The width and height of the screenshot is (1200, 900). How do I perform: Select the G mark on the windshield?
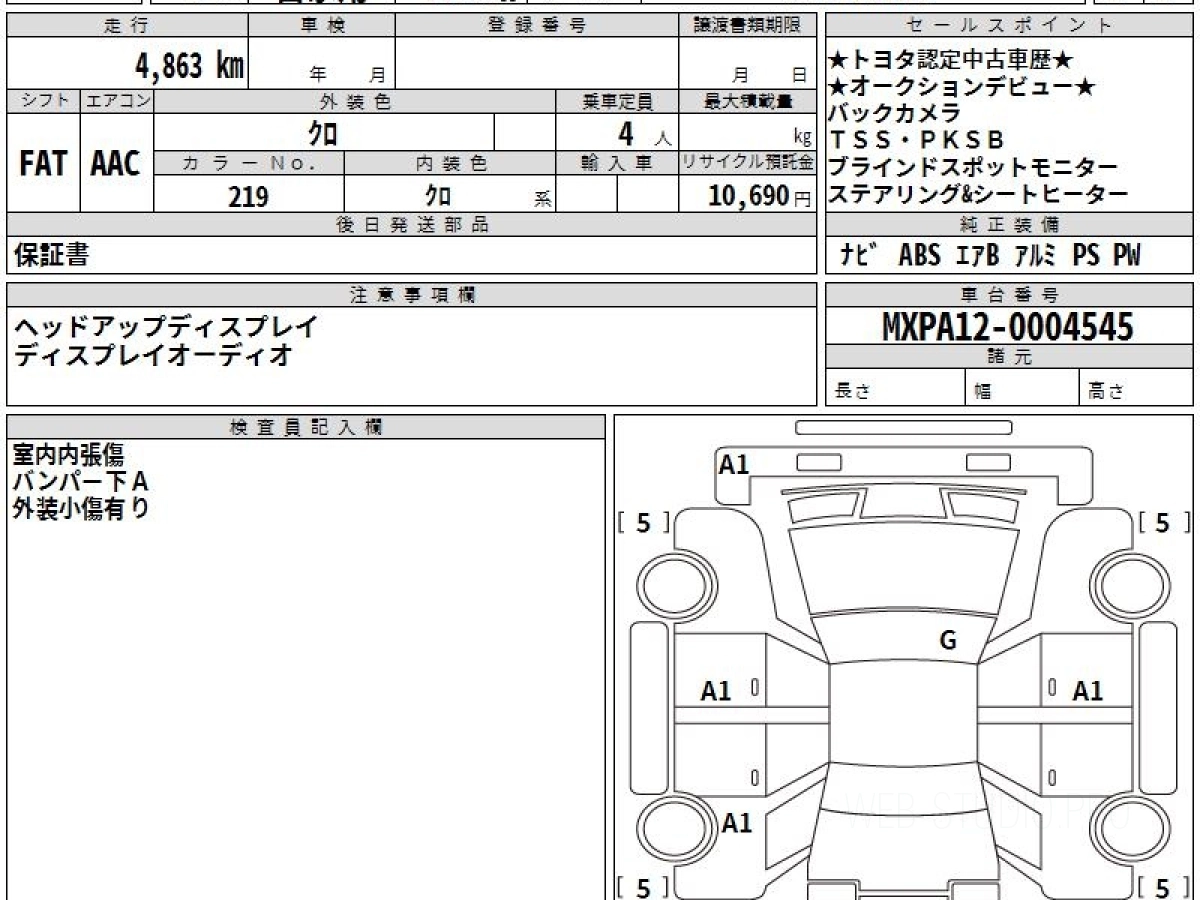(x=948, y=642)
